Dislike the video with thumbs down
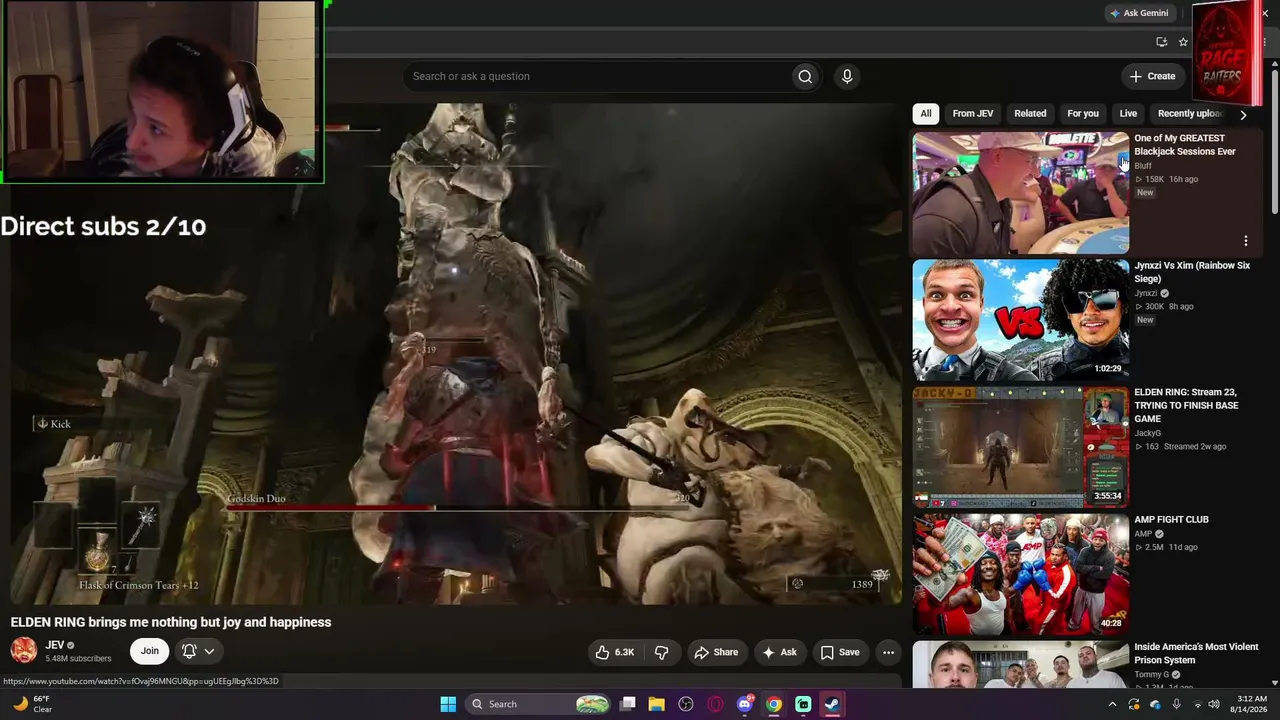The image size is (1280, 720). coord(662,652)
